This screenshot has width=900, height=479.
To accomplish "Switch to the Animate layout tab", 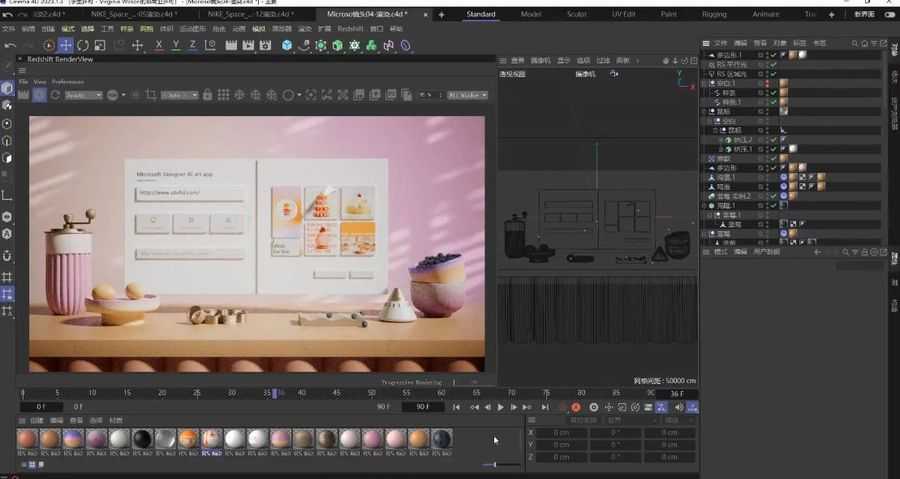I will [x=766, y=14].
